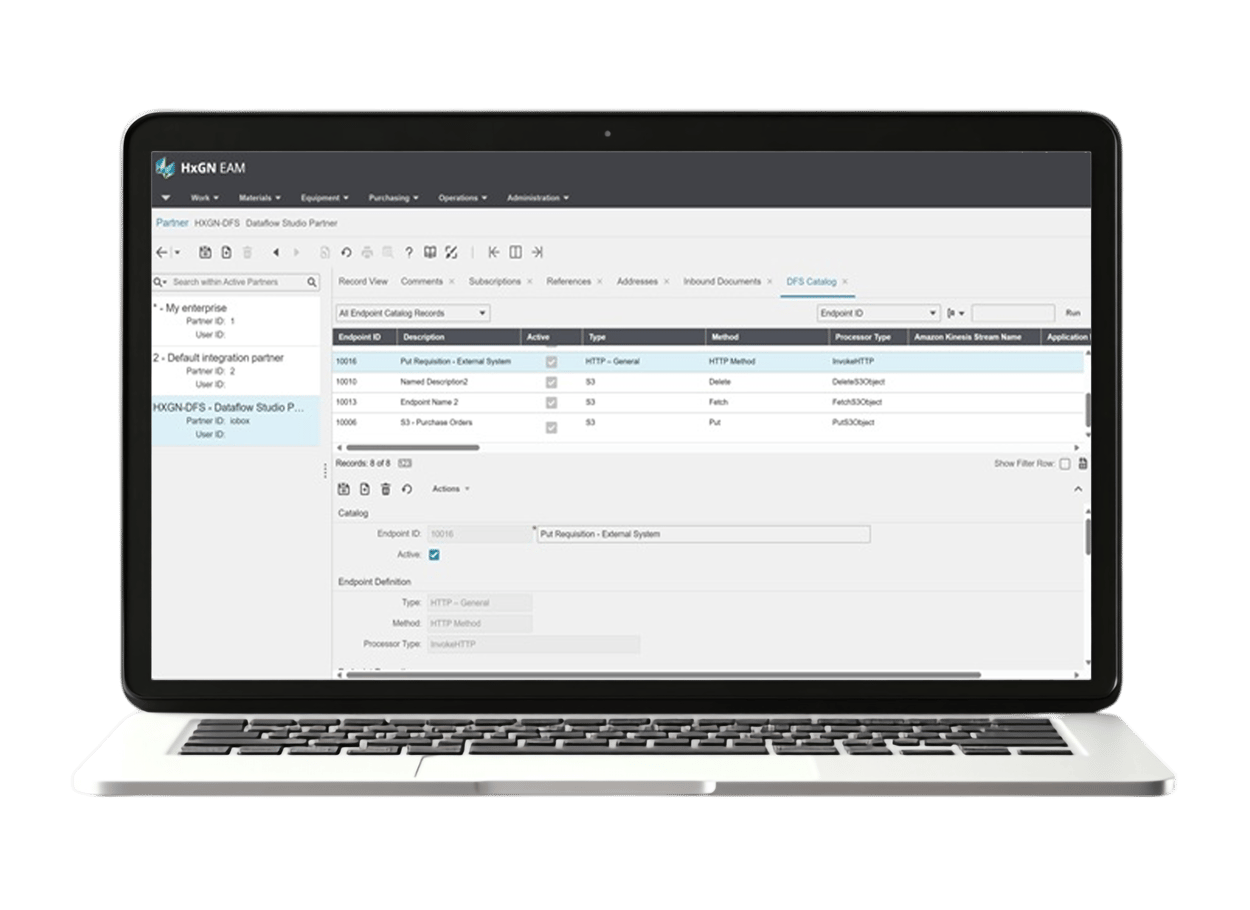The width and height of the screenshot is (1250, 910).
Task: Open the Actions menu in the detail pane
Action: click(447, 489)
